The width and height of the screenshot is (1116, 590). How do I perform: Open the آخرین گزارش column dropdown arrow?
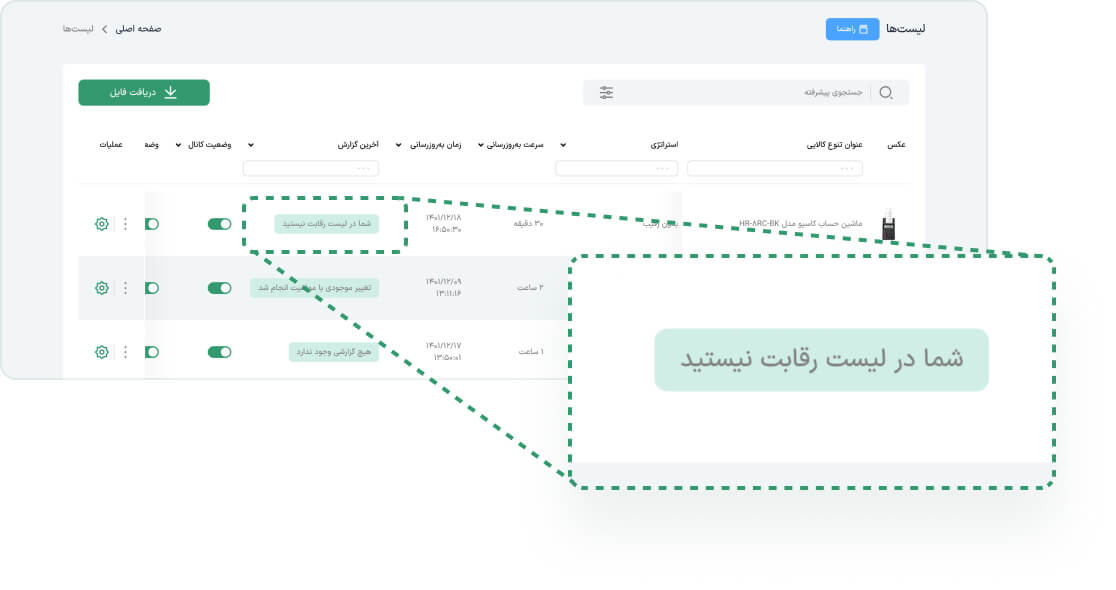pos(251,145)
